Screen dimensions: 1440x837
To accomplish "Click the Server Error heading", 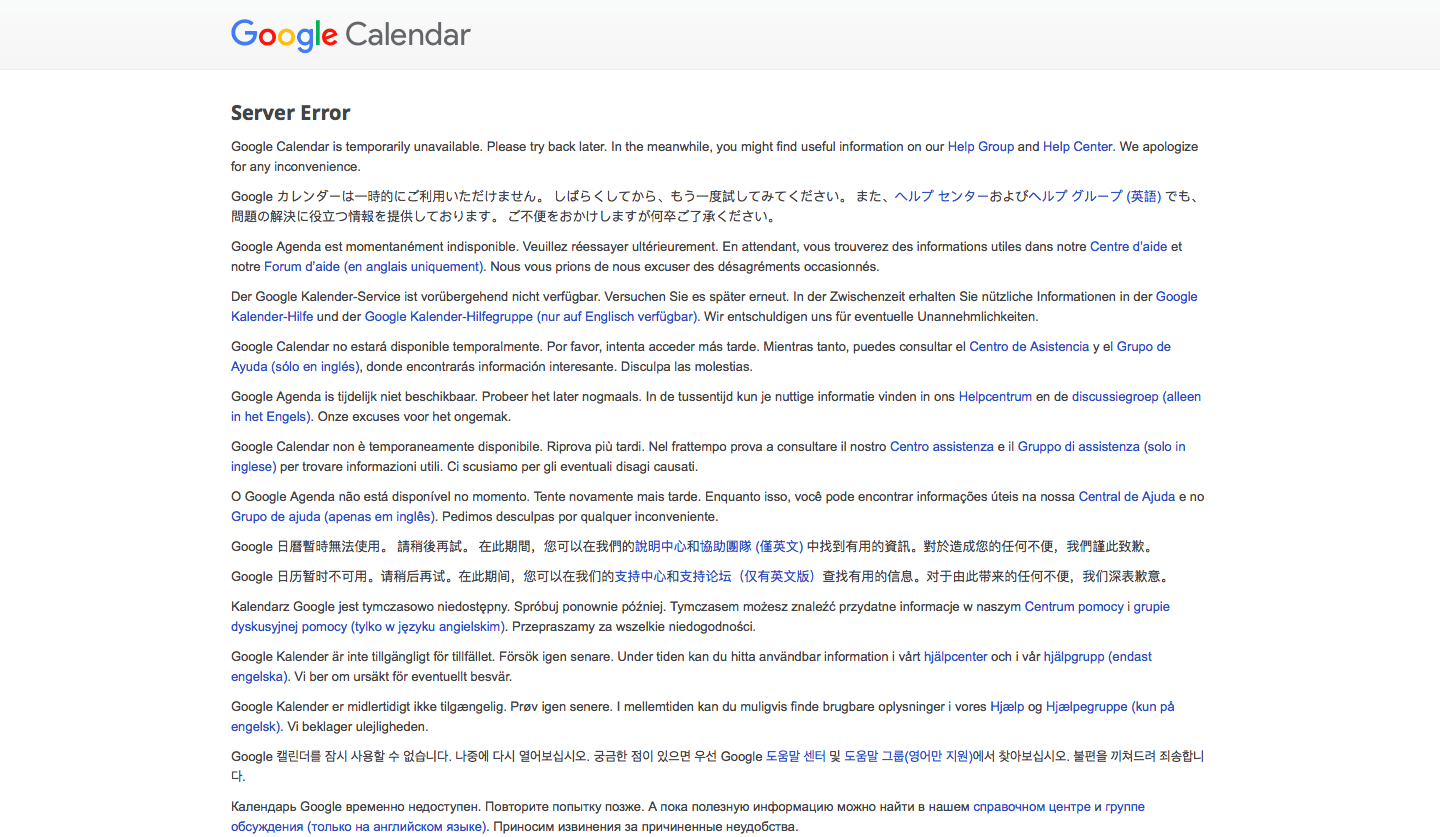I will coord(291,112).
